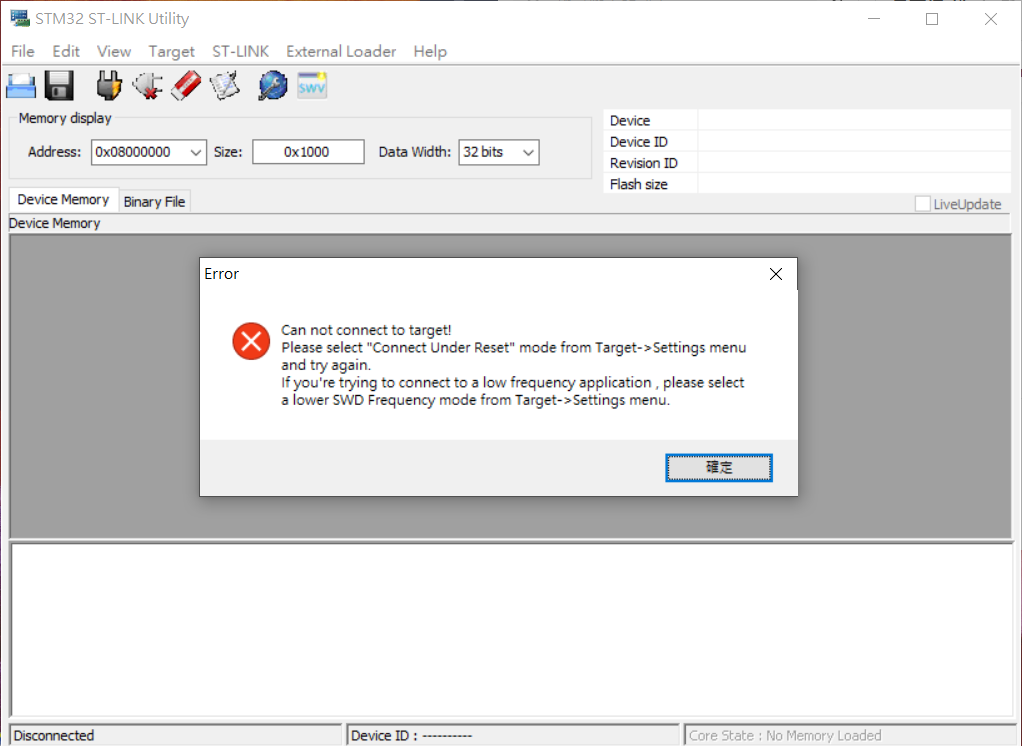Click the Flash size row
Viewport: 1022px width, 746px height.
point(808,184)
